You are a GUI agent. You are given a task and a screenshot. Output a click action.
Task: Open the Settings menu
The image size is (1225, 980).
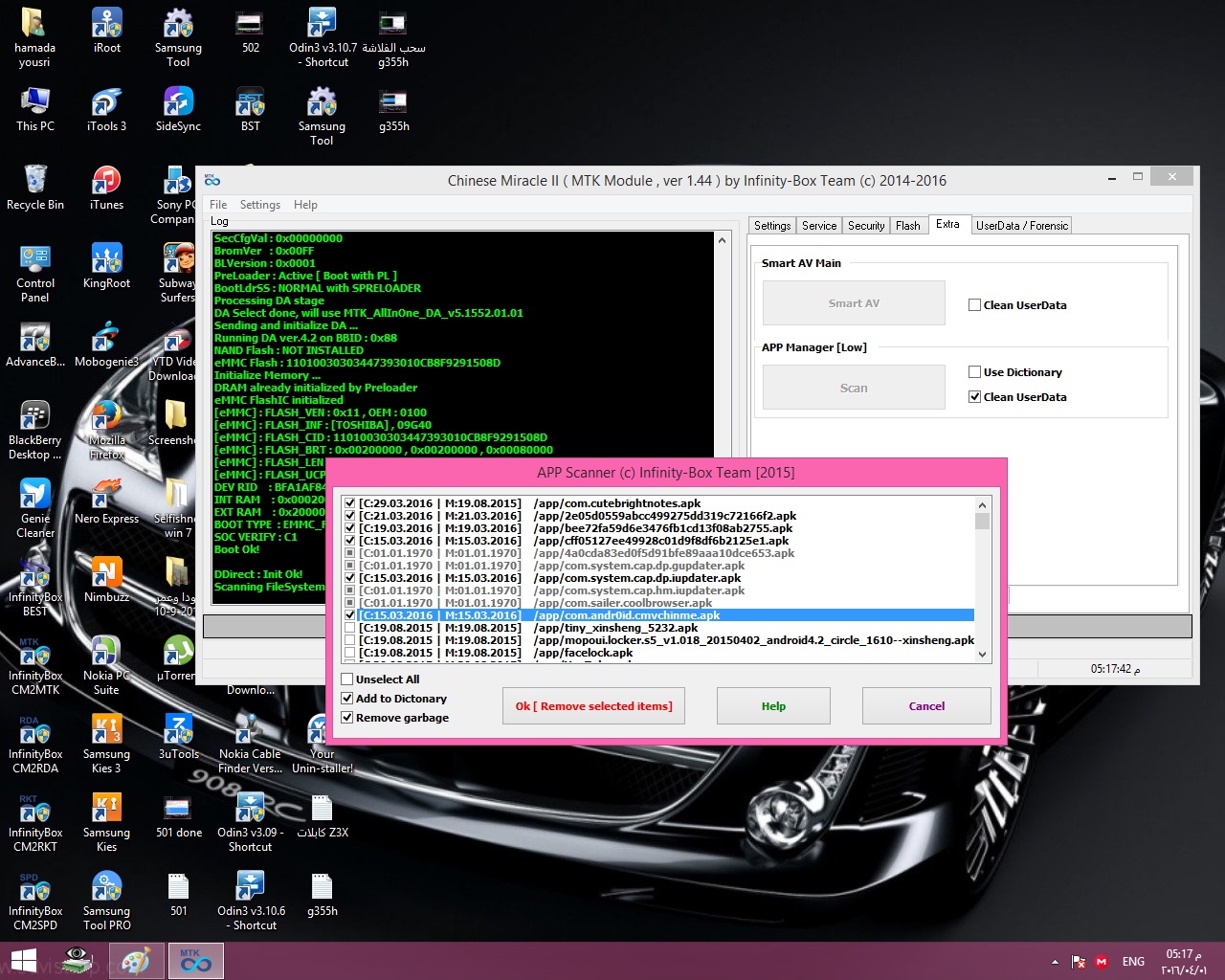260,205
